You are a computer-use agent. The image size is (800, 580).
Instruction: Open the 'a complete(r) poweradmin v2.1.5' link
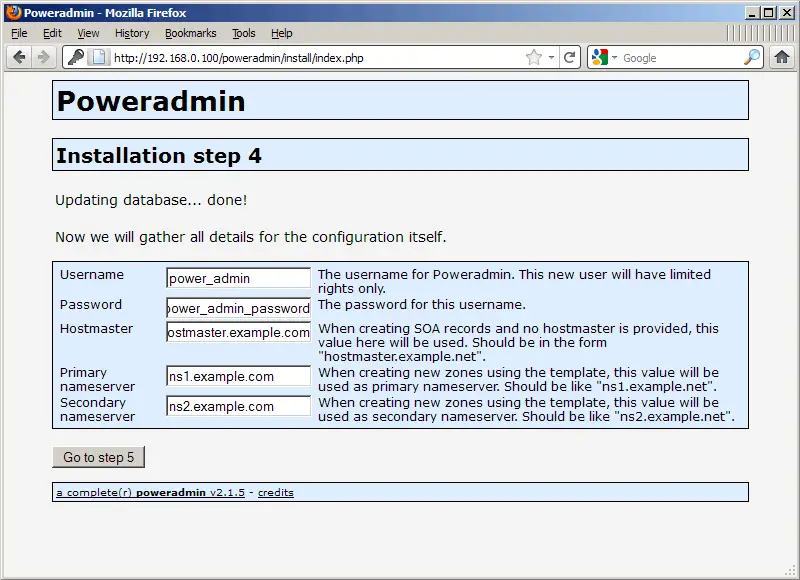tap(151, 492)
